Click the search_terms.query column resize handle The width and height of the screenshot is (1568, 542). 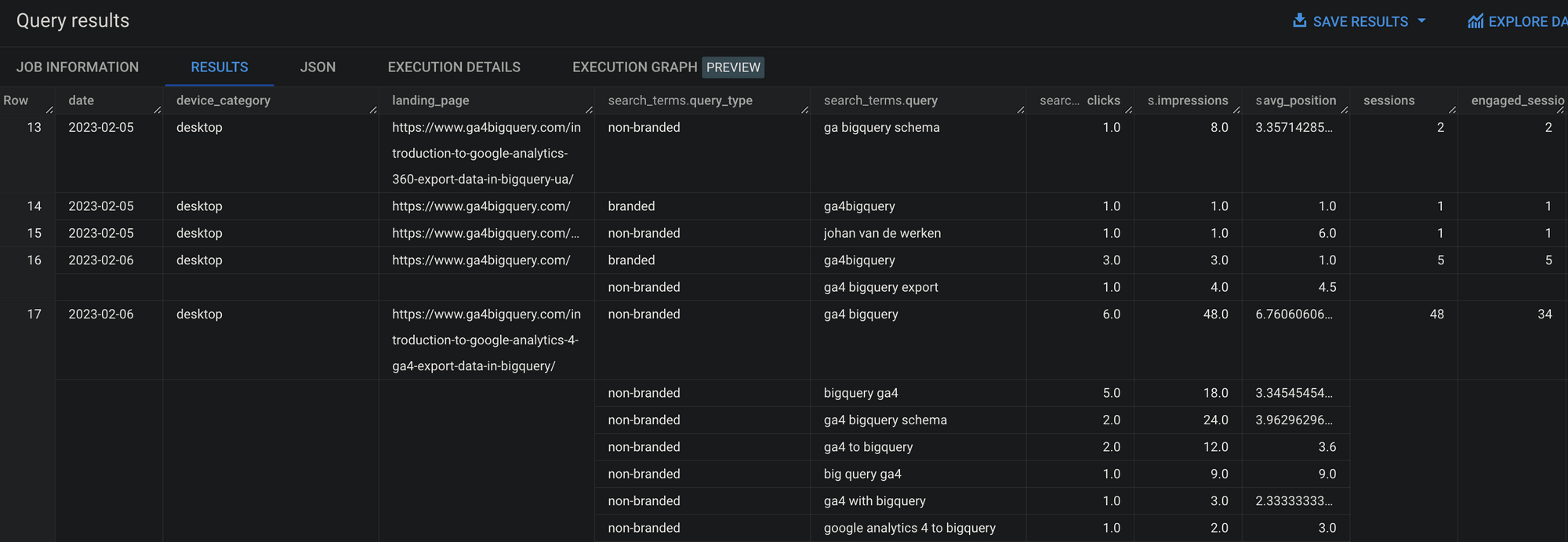click(x=1021, y=110)
